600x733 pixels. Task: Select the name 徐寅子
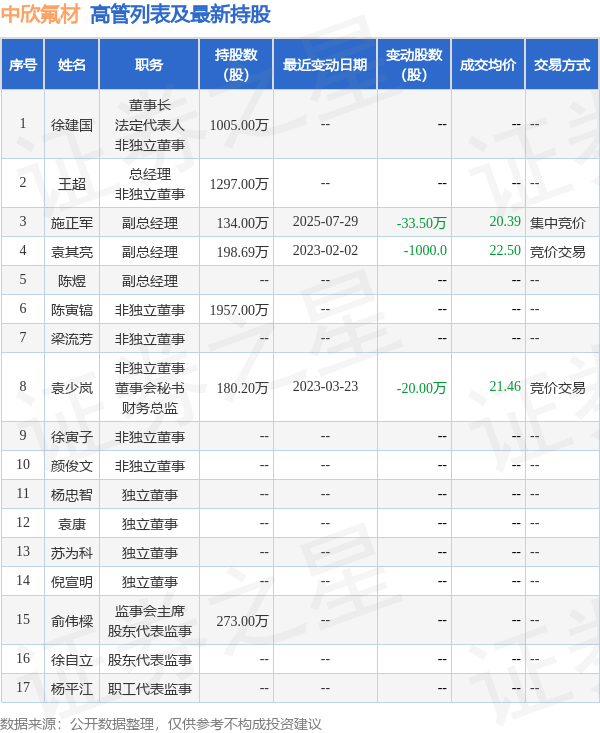click(x=72, y=437)
